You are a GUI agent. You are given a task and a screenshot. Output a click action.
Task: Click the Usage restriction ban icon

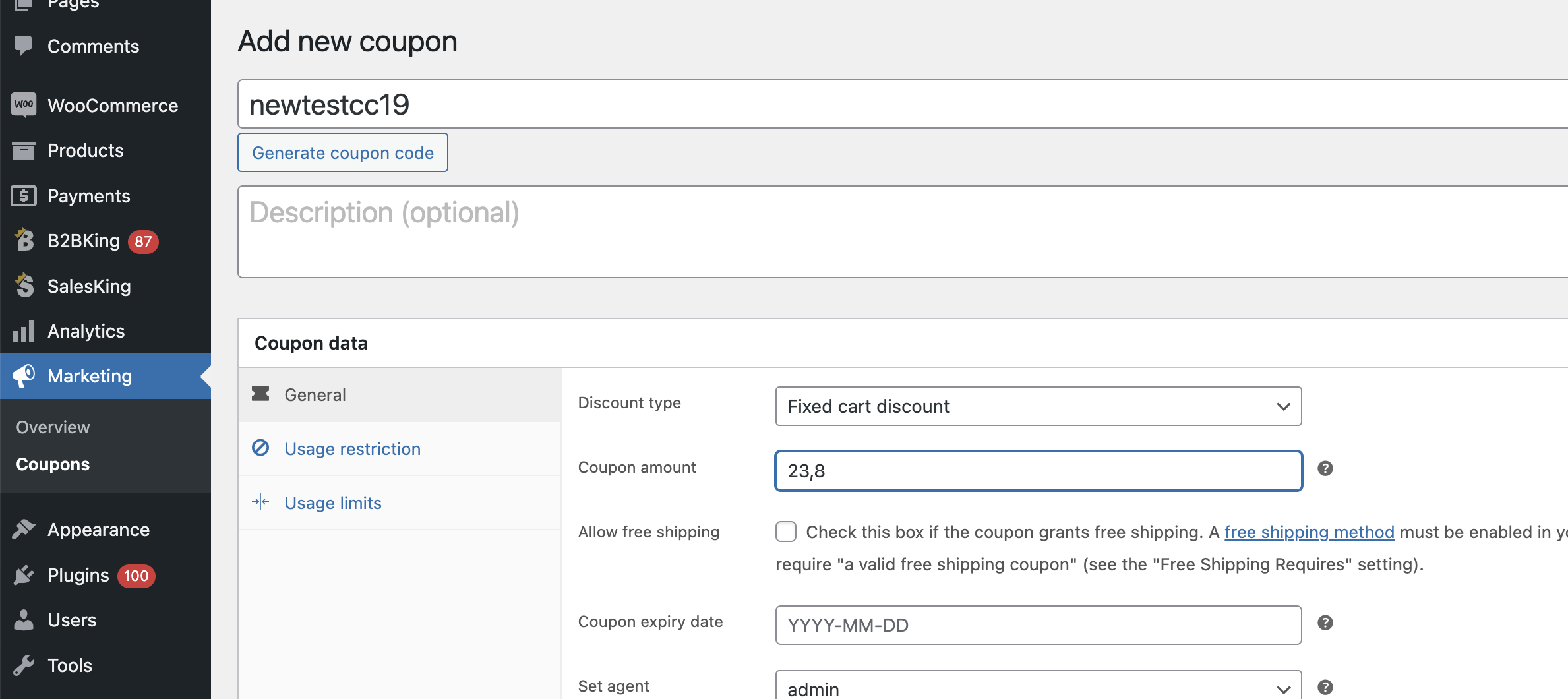click(x=260, y=448)
